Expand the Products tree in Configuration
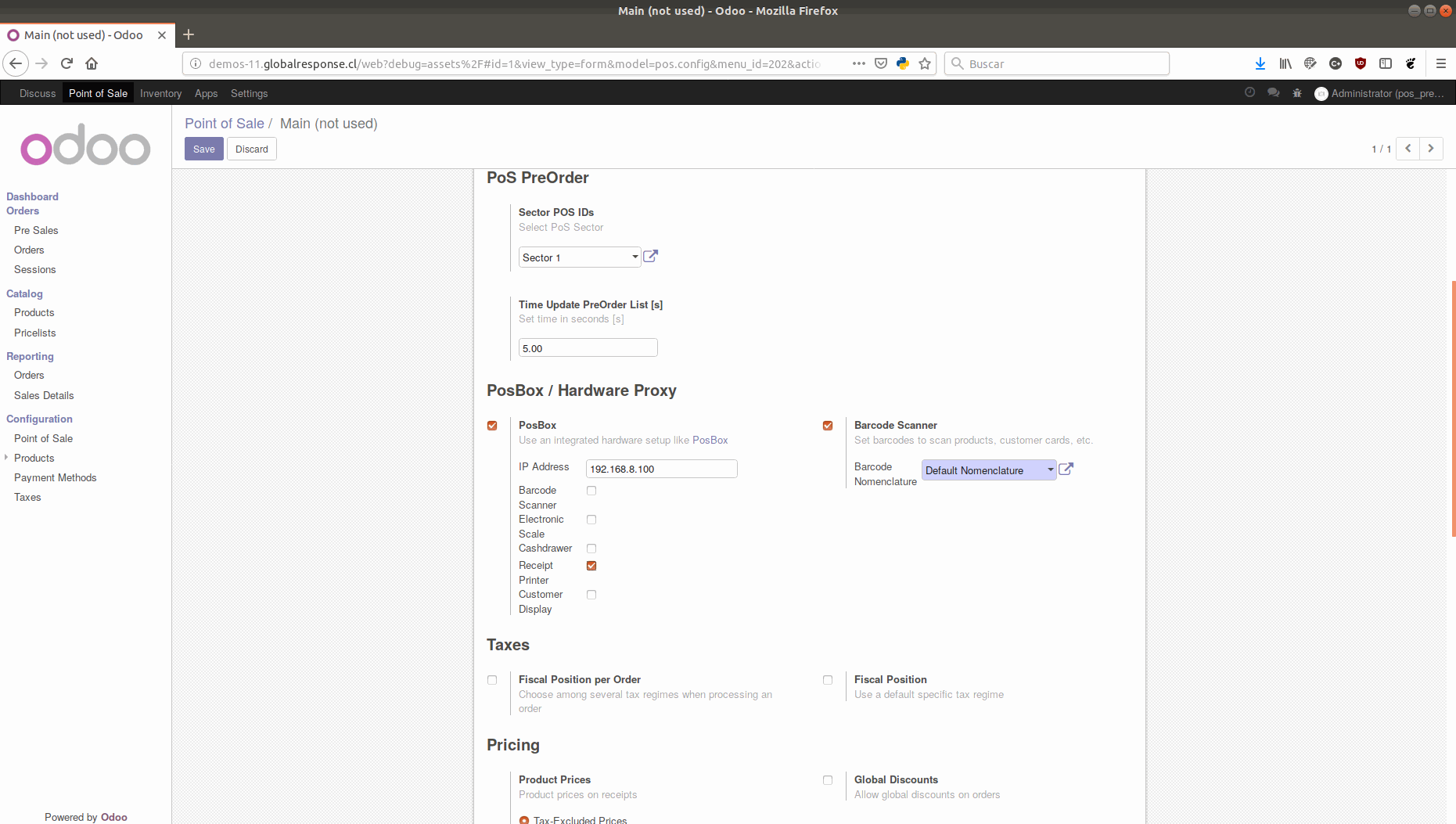Viewport: 1456px width, 824px height. point(6,458)
